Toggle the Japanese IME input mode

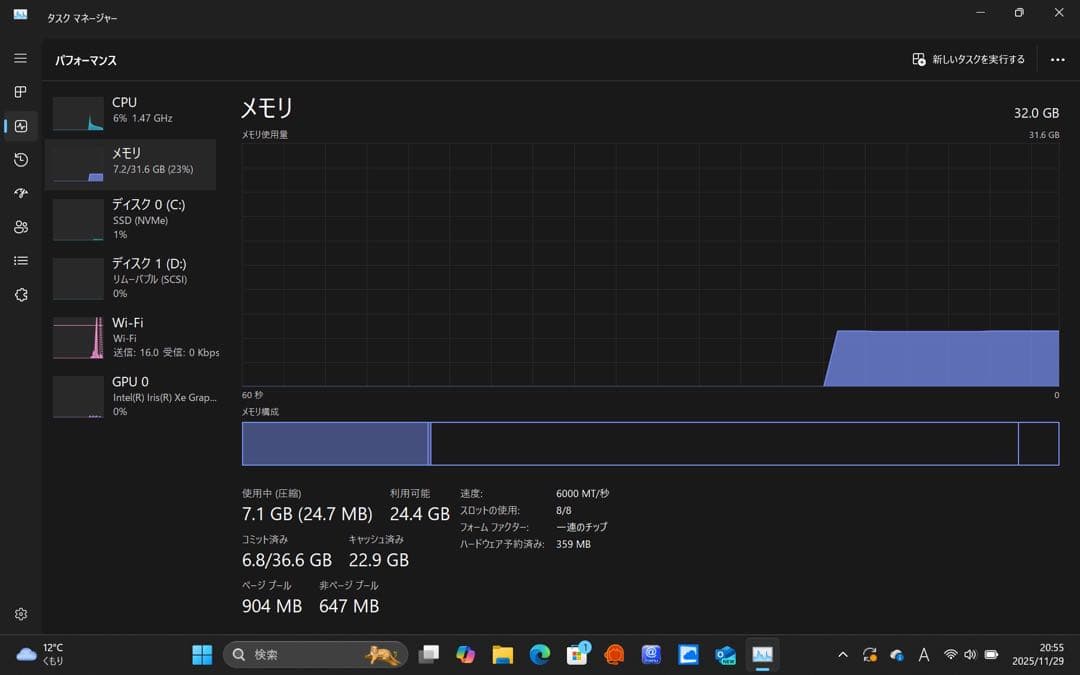coord(924,654)
